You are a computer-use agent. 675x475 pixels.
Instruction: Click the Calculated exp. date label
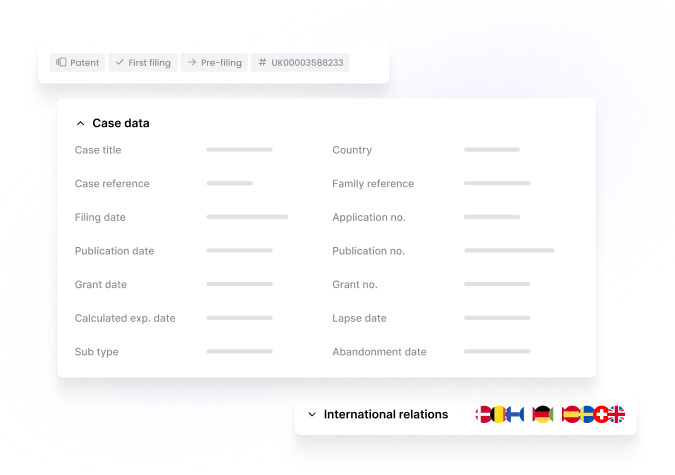pos(125,318)
